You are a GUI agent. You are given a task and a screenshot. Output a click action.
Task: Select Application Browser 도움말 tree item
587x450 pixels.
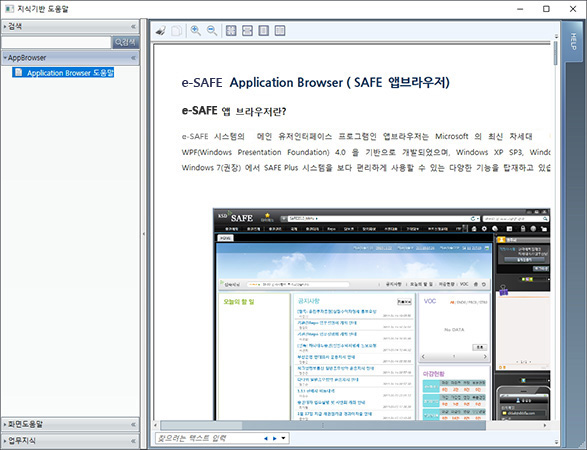tap(63, 73)
